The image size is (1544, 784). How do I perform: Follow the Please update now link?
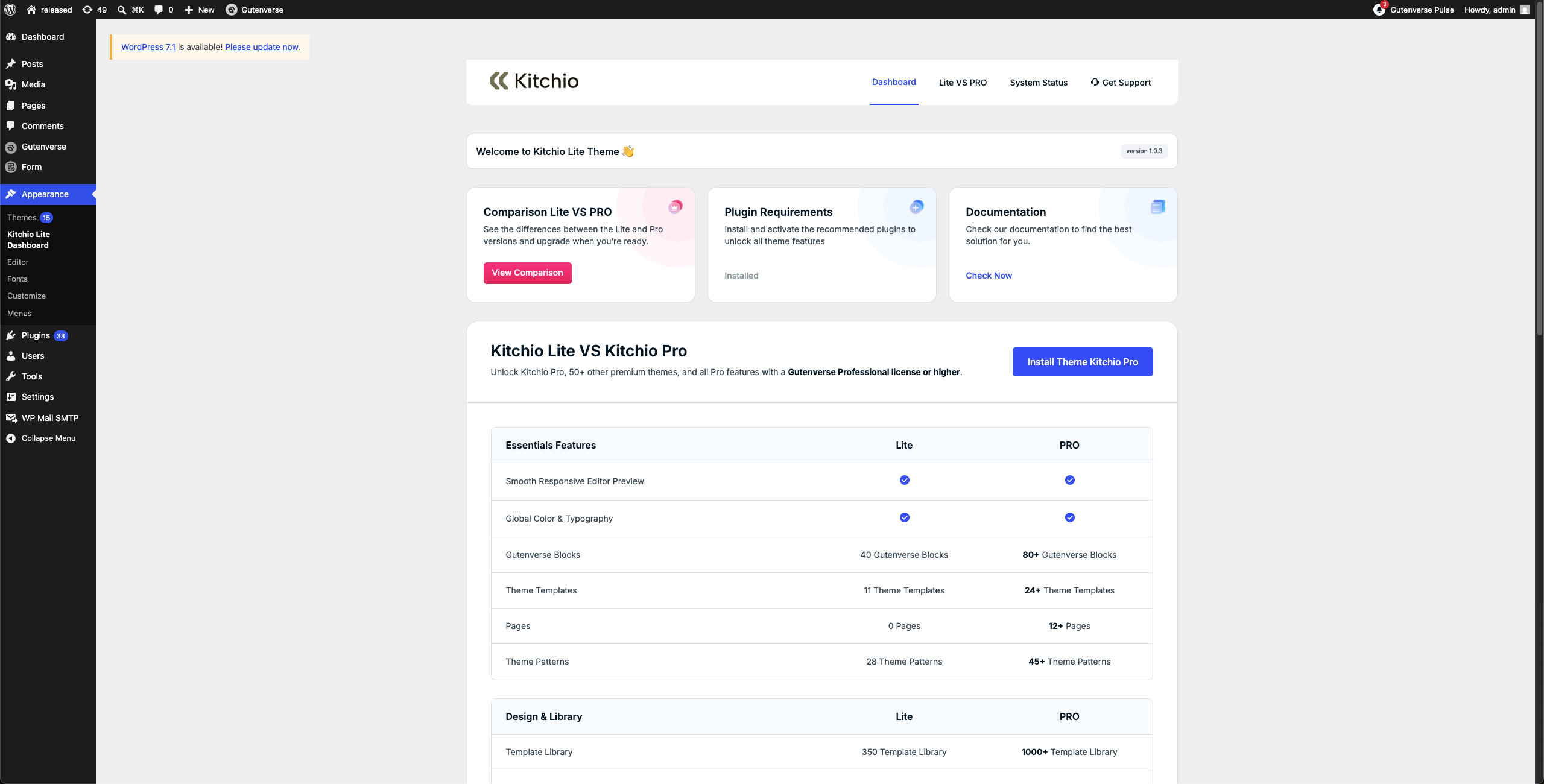coord(262,47)
